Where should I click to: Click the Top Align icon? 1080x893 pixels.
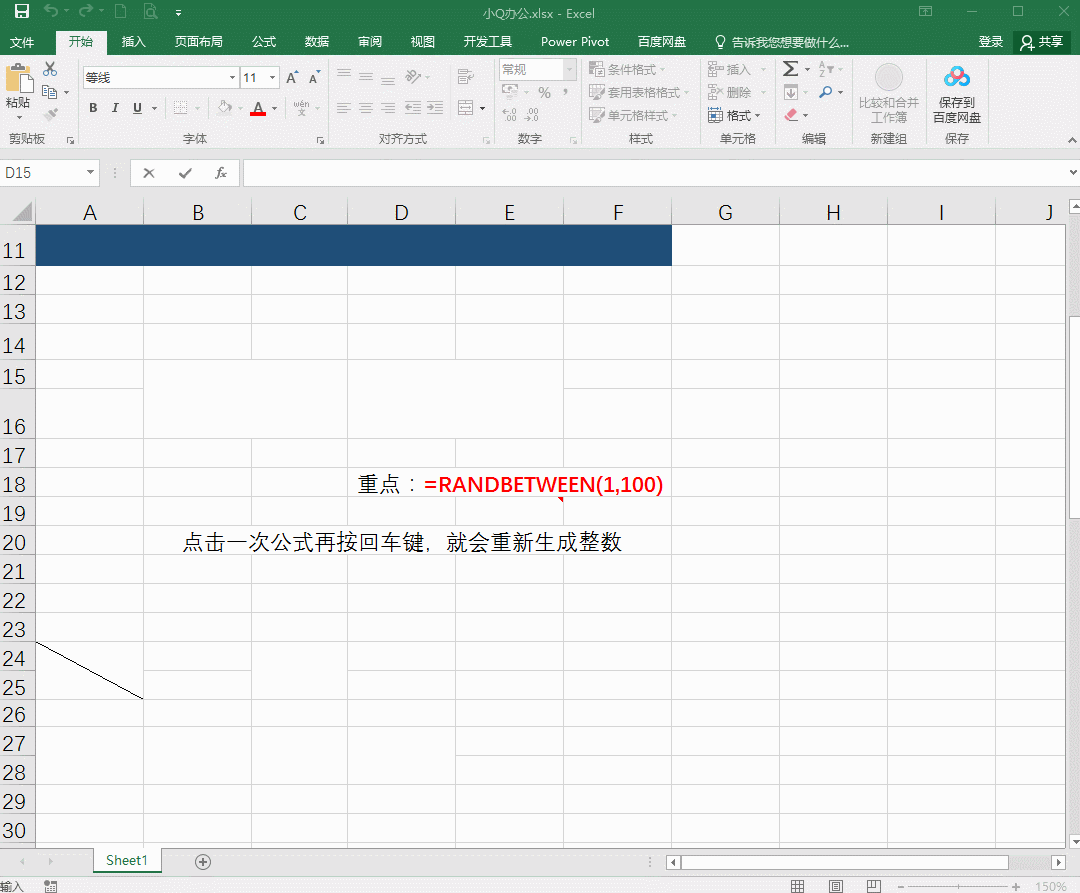click(x=344, y=76)
